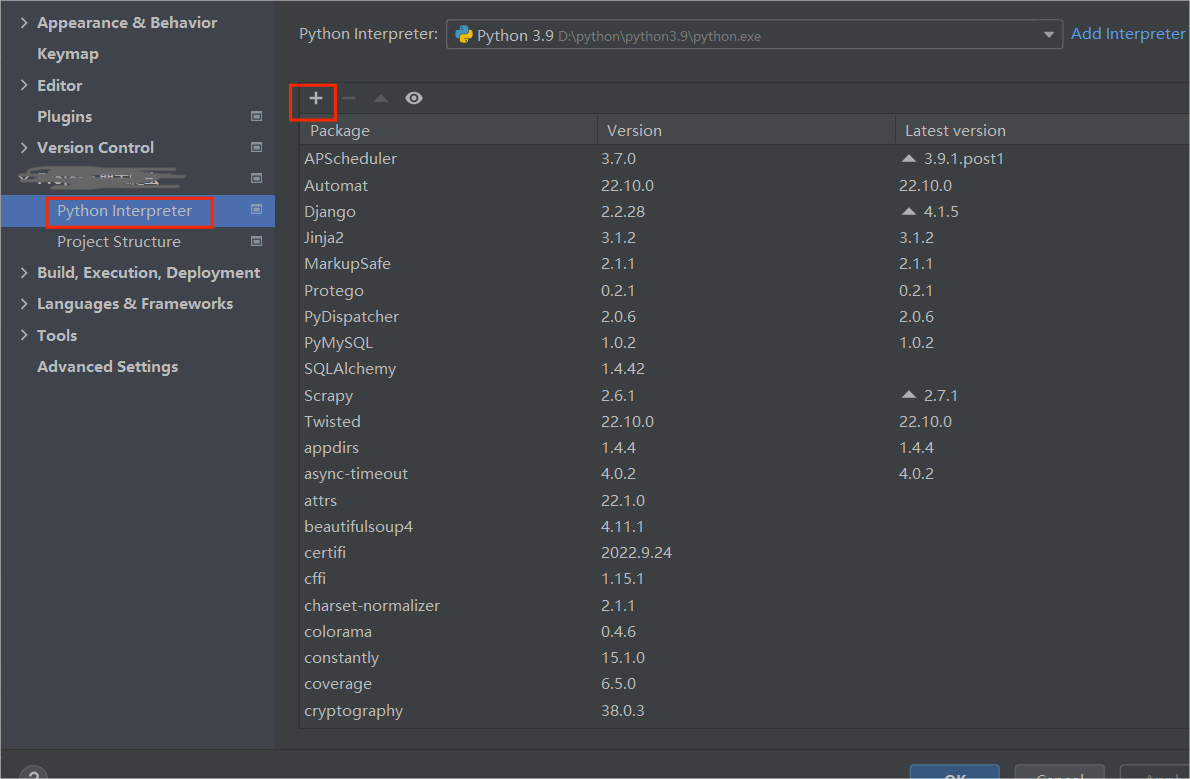Image resolution: width=1190 pixels, height=779 pixels.
Task: Select the certifi package row
Action: [745, 553]
